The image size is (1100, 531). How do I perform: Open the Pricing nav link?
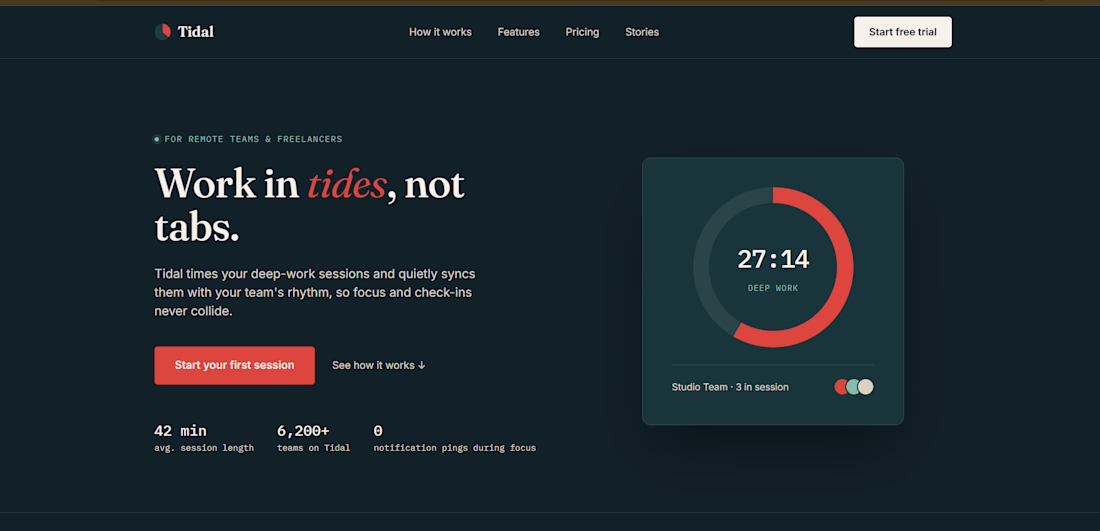(x=582, y=32)
